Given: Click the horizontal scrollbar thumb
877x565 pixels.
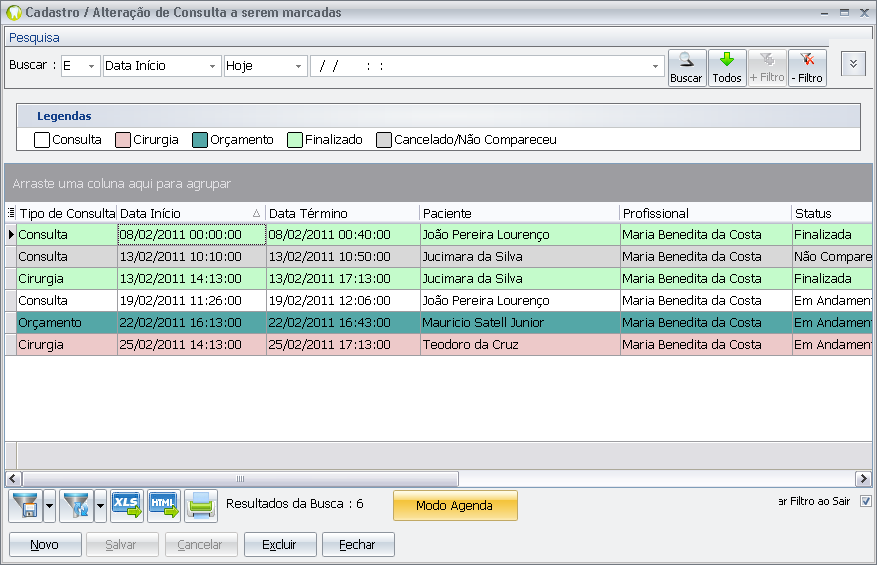Looking at the screenshot, I should (241, 479).
